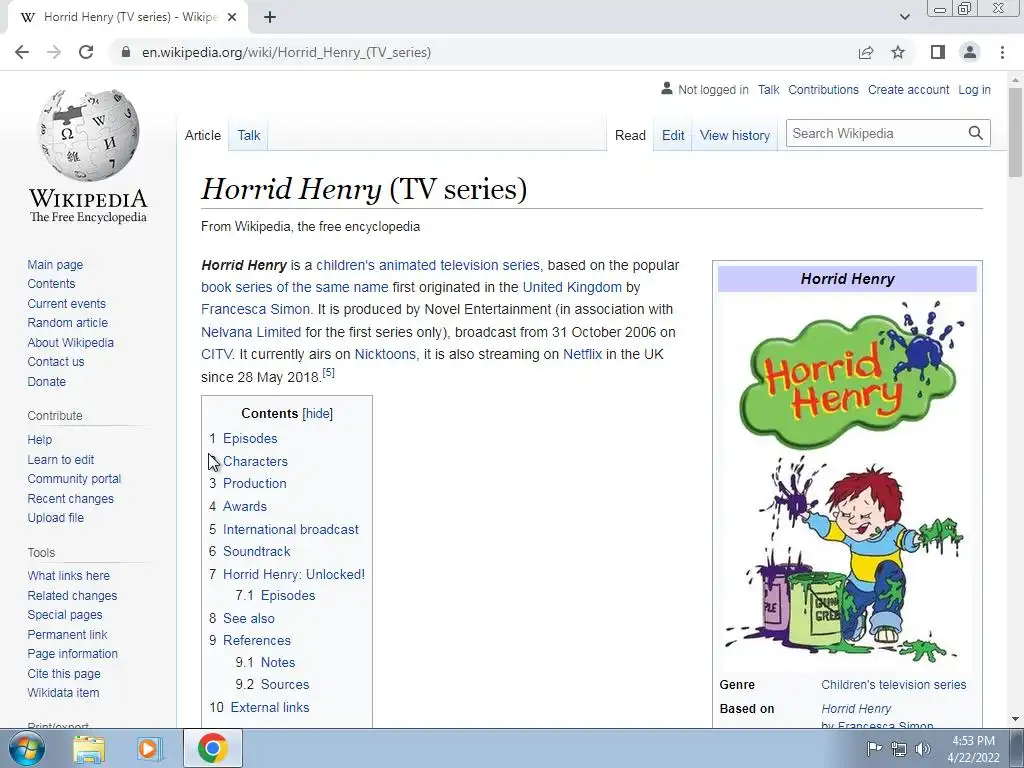Open What links here tool
The image size is (1024, 768).
click(x=69, y=575)
